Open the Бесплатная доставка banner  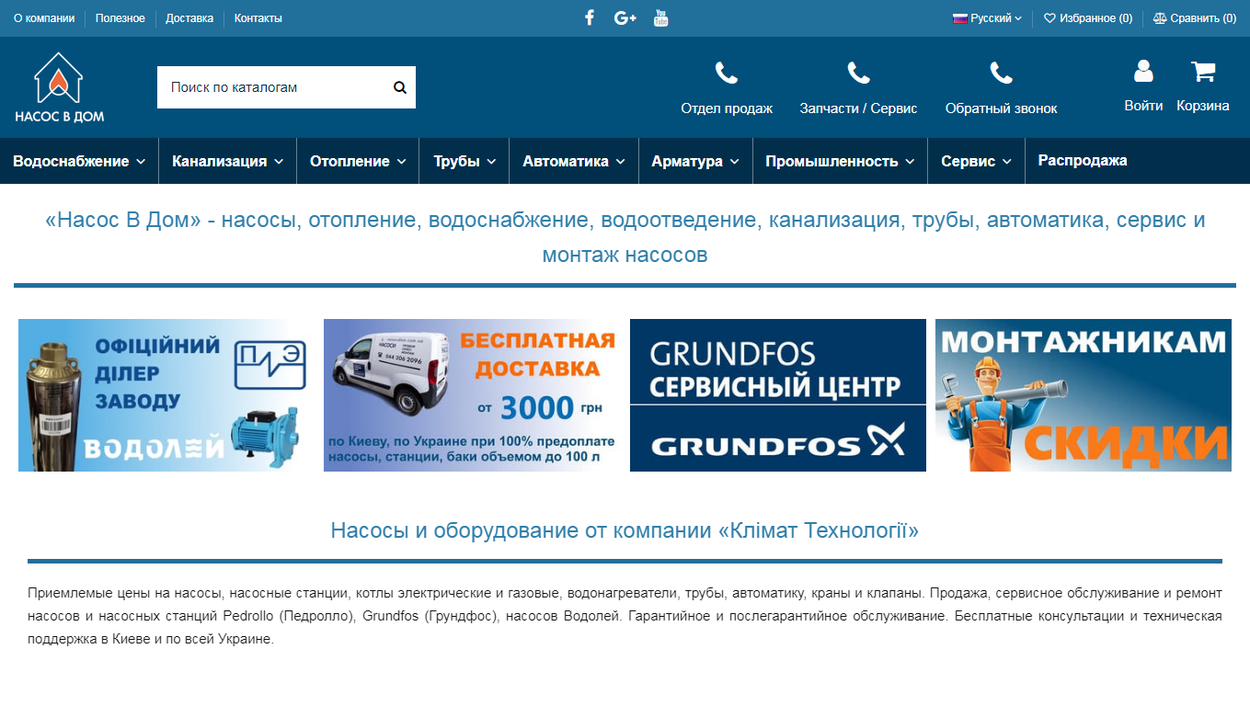472,395
